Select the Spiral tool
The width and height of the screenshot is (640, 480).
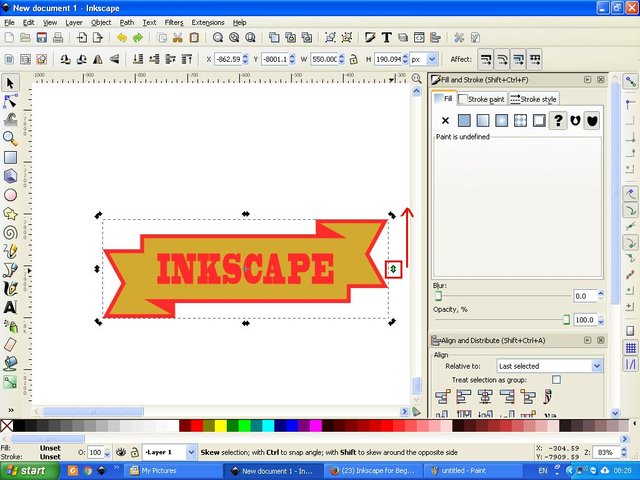click(10, 232)
